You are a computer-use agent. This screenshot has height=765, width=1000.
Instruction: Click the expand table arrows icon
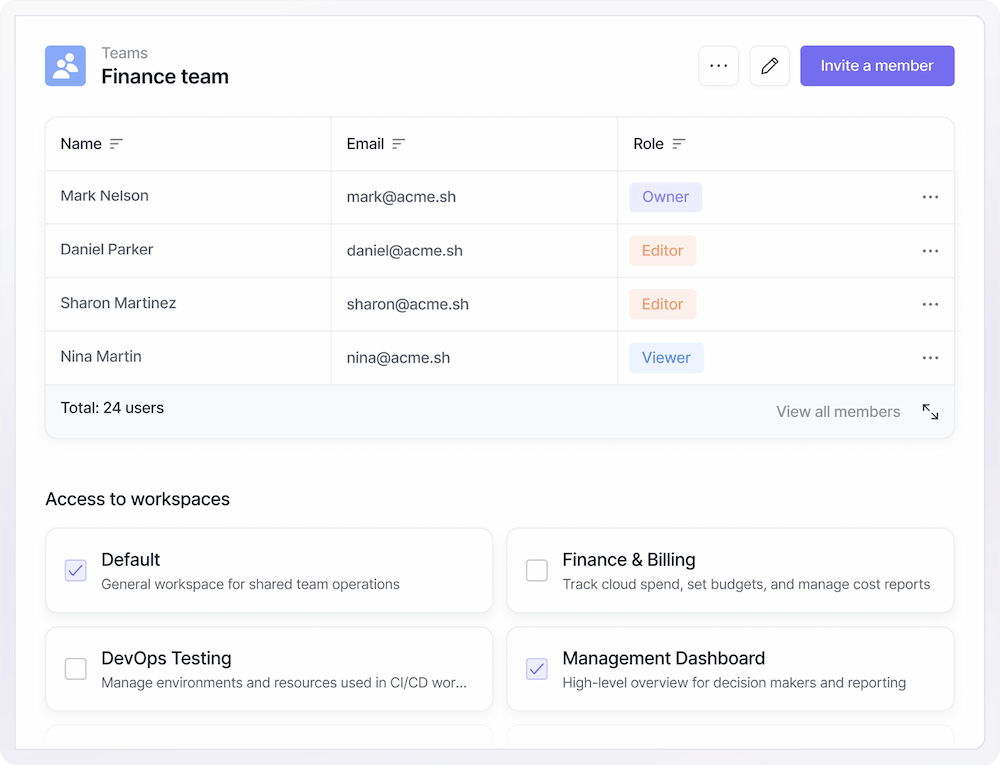point(930,412)
